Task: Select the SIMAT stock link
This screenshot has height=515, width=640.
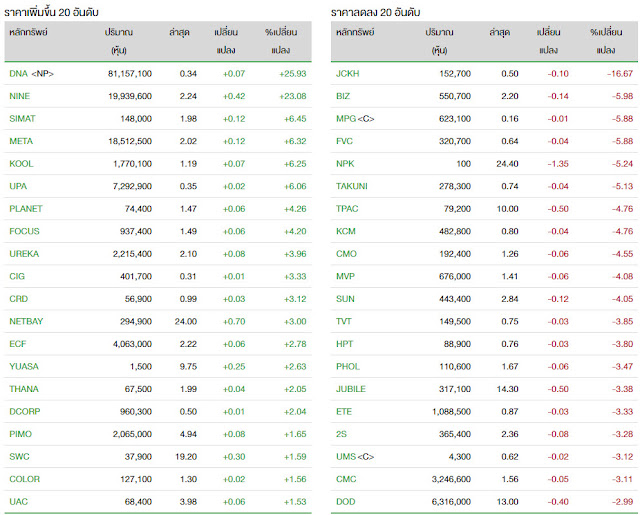Action: coord(22,119)
